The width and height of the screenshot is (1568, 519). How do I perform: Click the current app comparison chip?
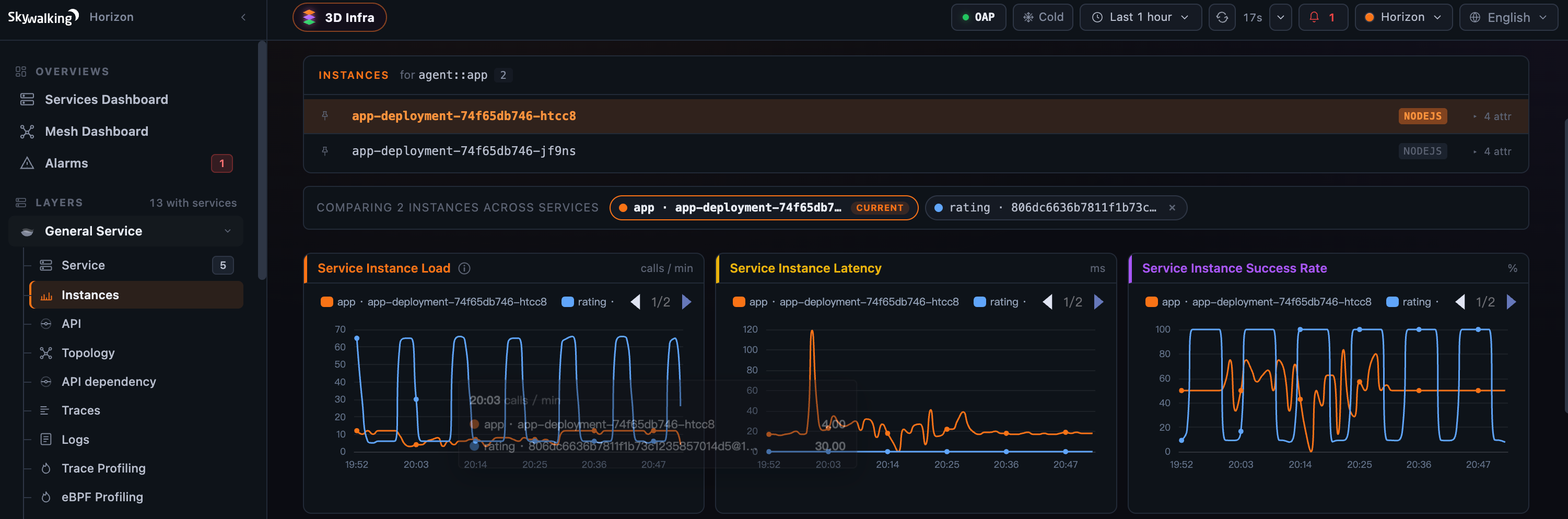[763, 207]
